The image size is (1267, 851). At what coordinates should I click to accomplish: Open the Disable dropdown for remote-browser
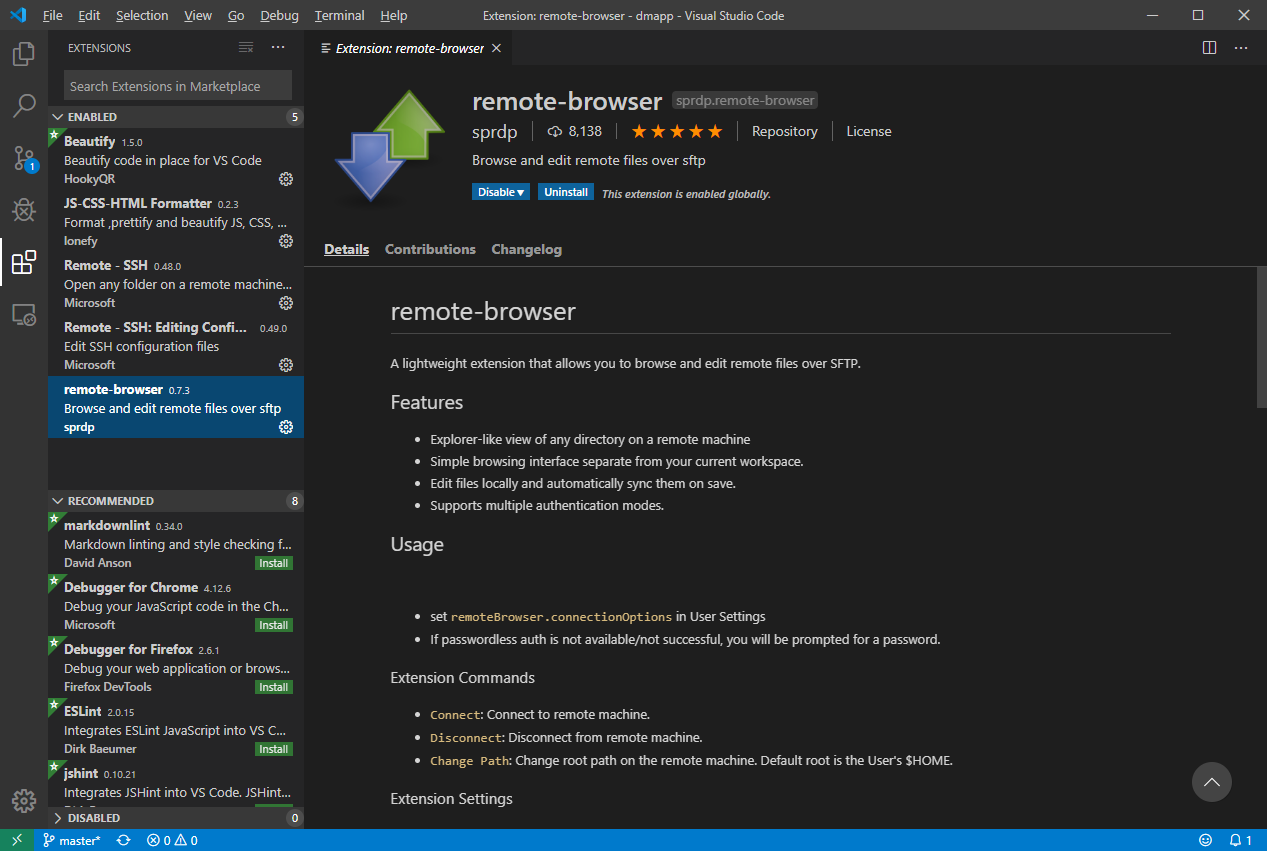click(501, 192)
